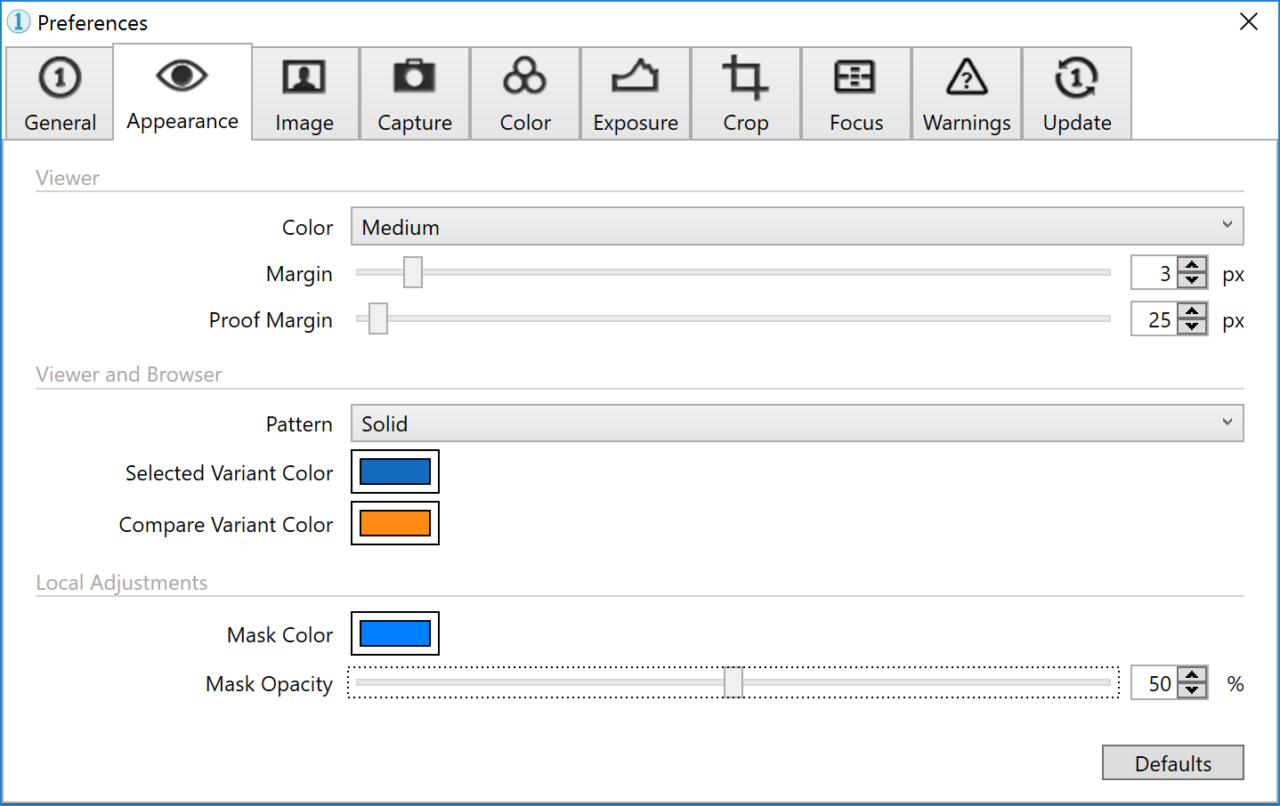Select the Crop tool icon
The width and height of the screenshot is (1280, 806).
(x=745, y=76)
